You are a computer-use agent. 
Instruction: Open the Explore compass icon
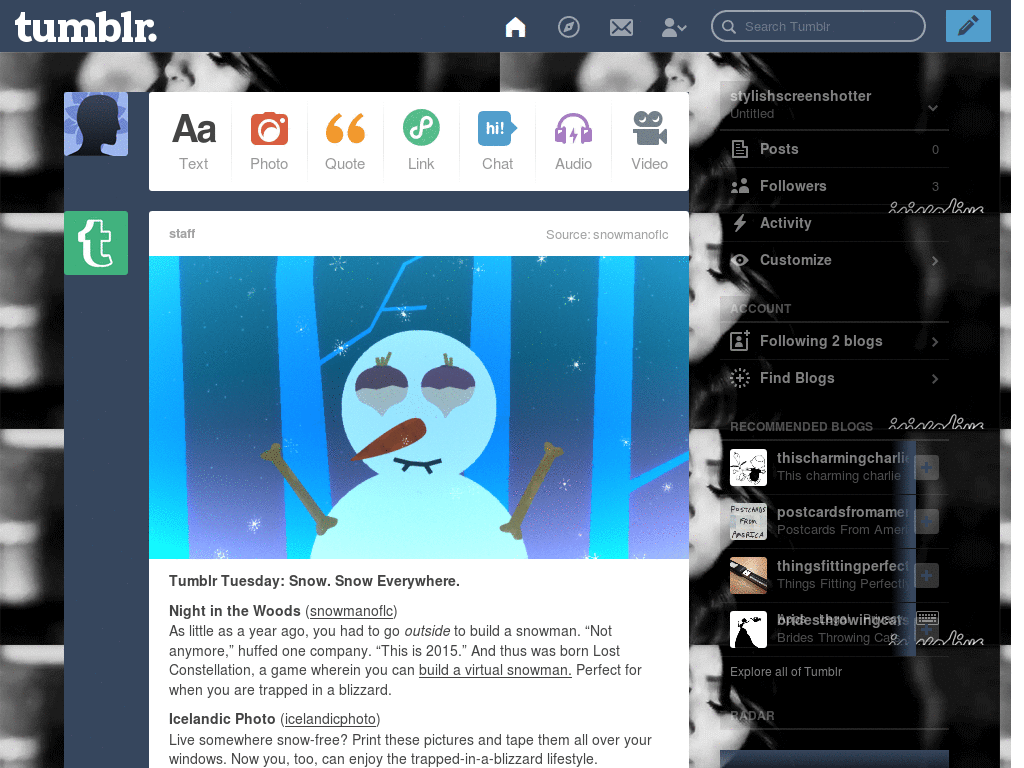(568, 27)
